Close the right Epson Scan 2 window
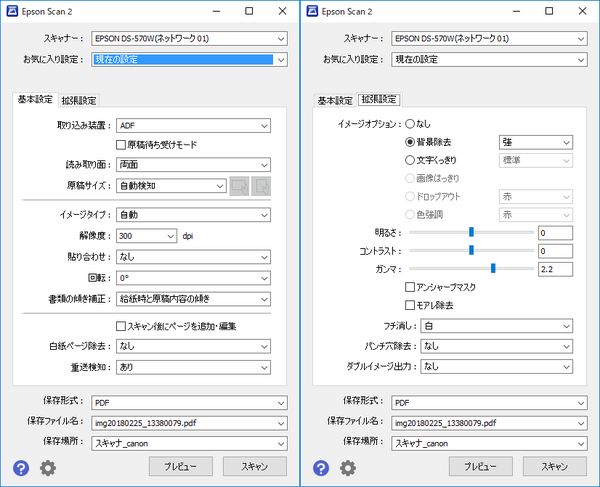Image resolution: width=600 pixels, height=487 pixels. pos(582,11)
